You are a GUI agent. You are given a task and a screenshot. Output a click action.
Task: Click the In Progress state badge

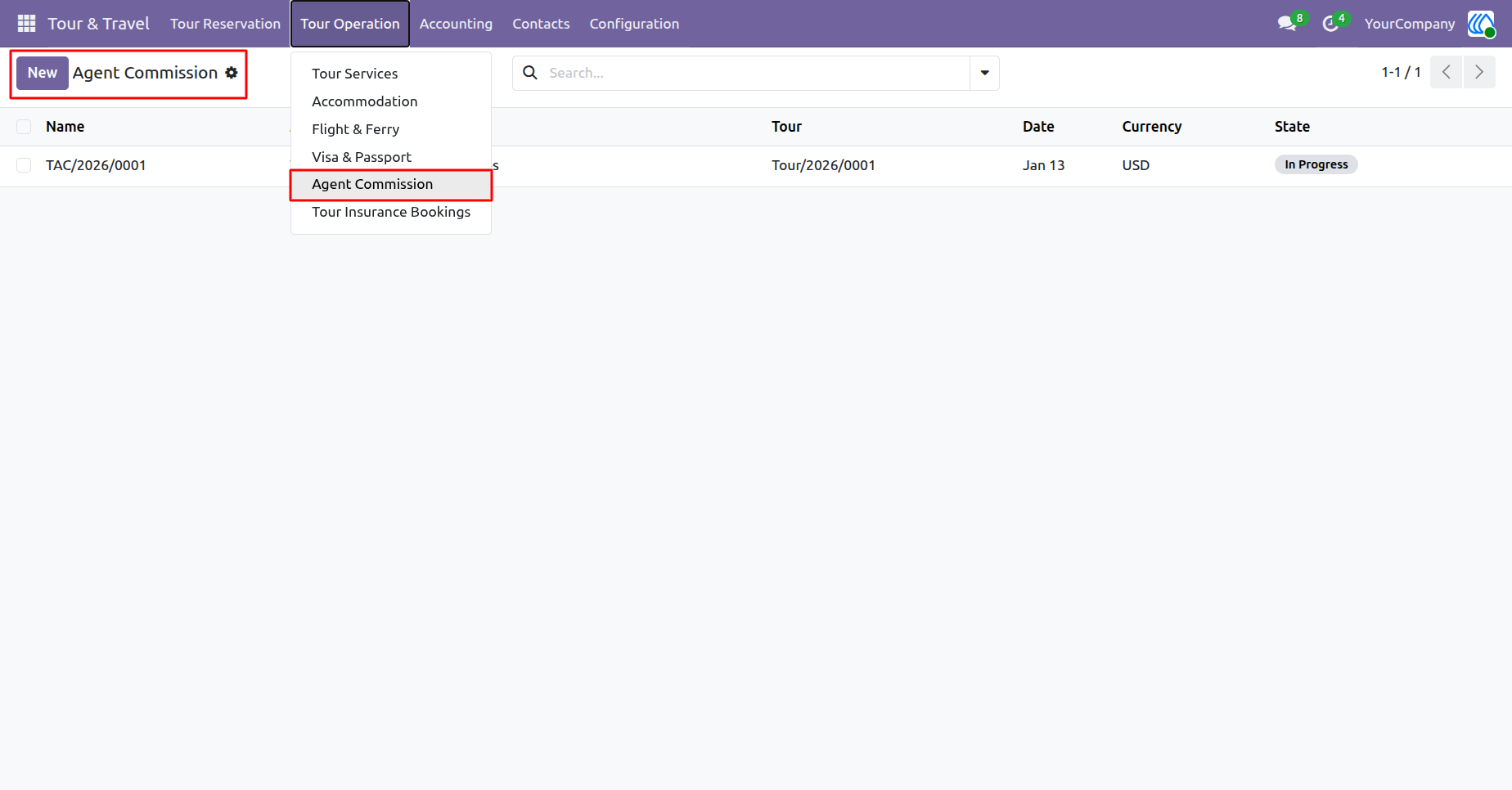pyautogui.click(x=1316, y=164)
